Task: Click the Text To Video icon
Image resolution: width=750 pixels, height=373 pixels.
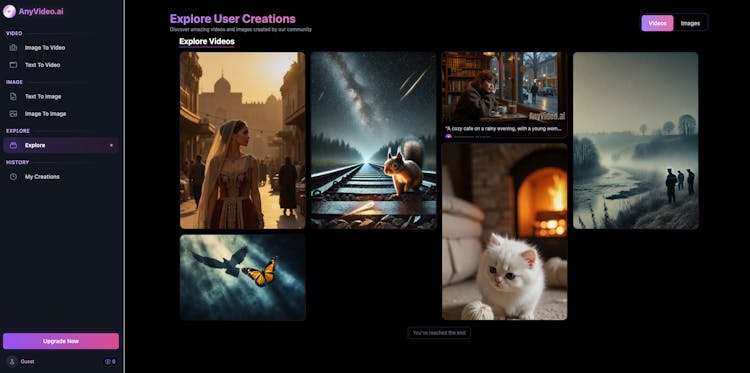Action: 13,65
